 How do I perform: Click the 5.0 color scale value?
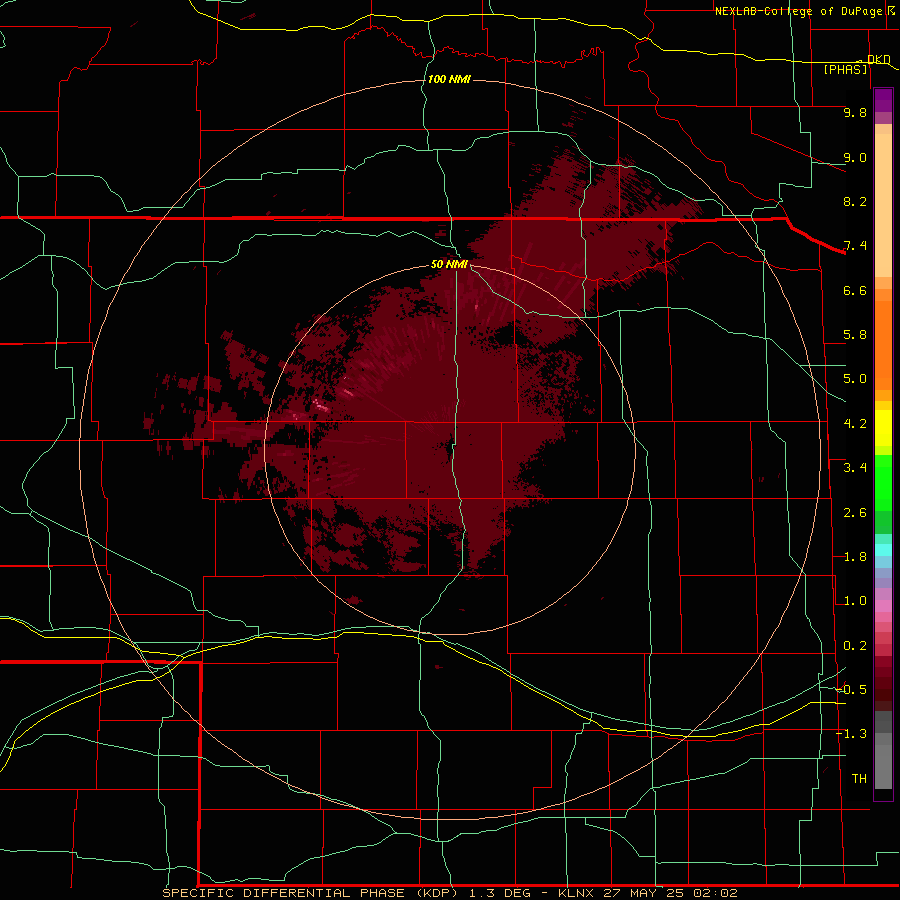pos(855,379)
